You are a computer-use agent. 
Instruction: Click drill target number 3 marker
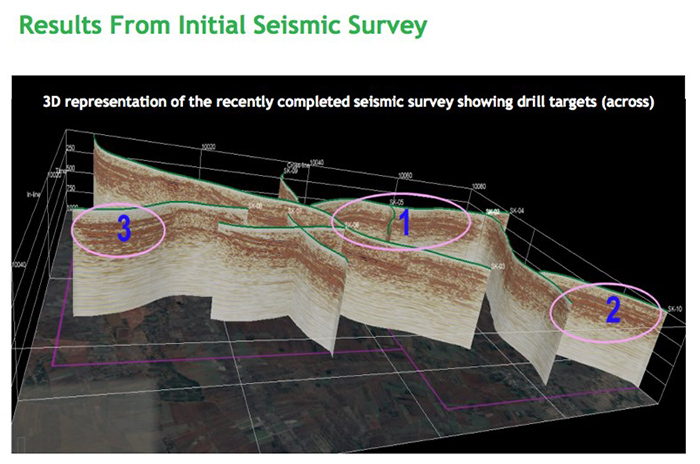pos(123,230)
